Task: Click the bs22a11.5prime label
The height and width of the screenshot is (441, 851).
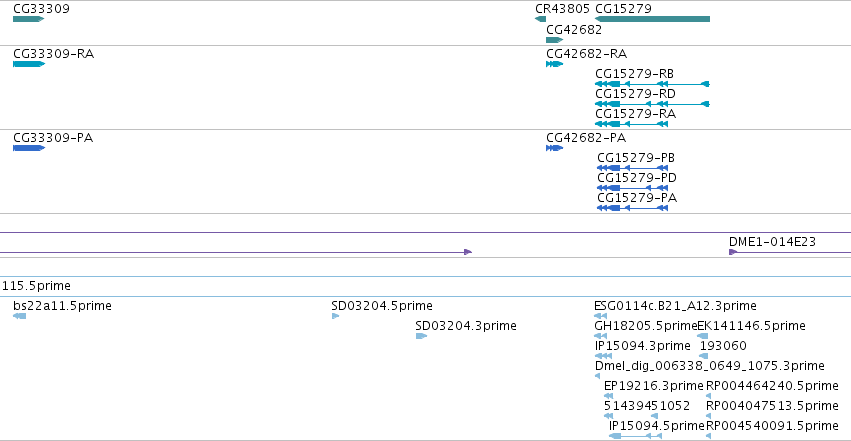Action: tap(62, 306)
